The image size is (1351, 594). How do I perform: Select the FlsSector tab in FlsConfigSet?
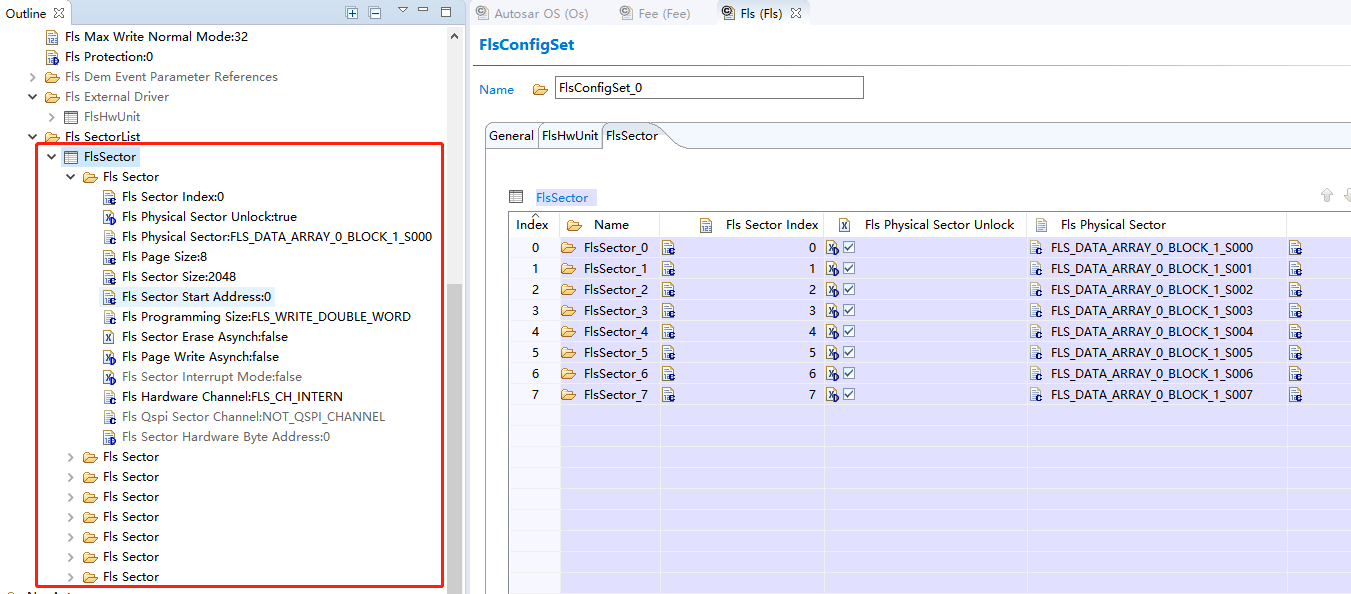[x=632, y=136]
